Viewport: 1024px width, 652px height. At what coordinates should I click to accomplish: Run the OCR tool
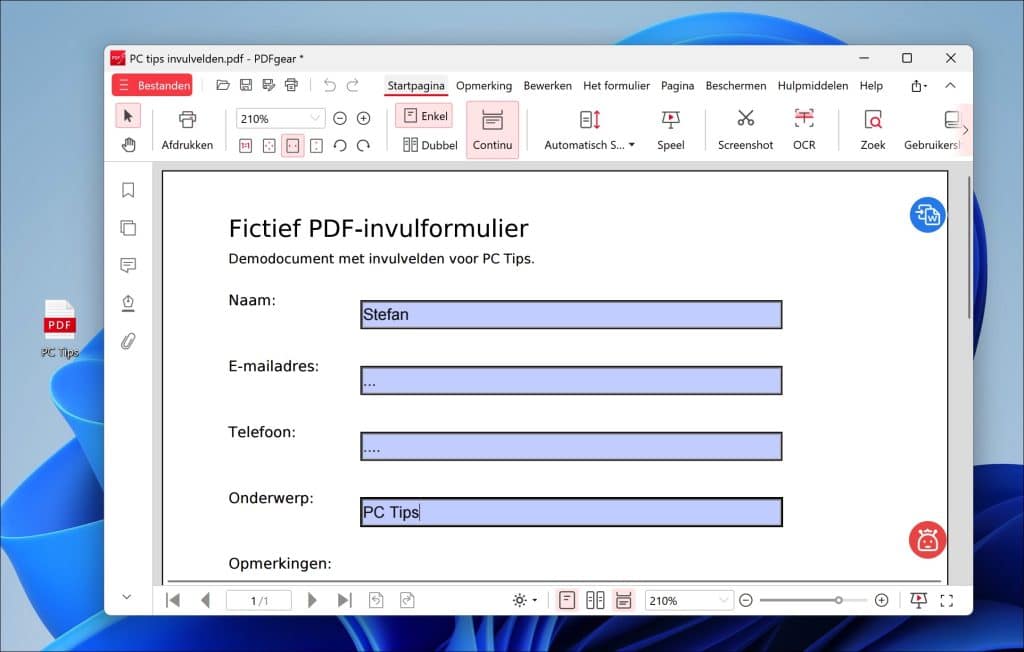click(804, 130)
